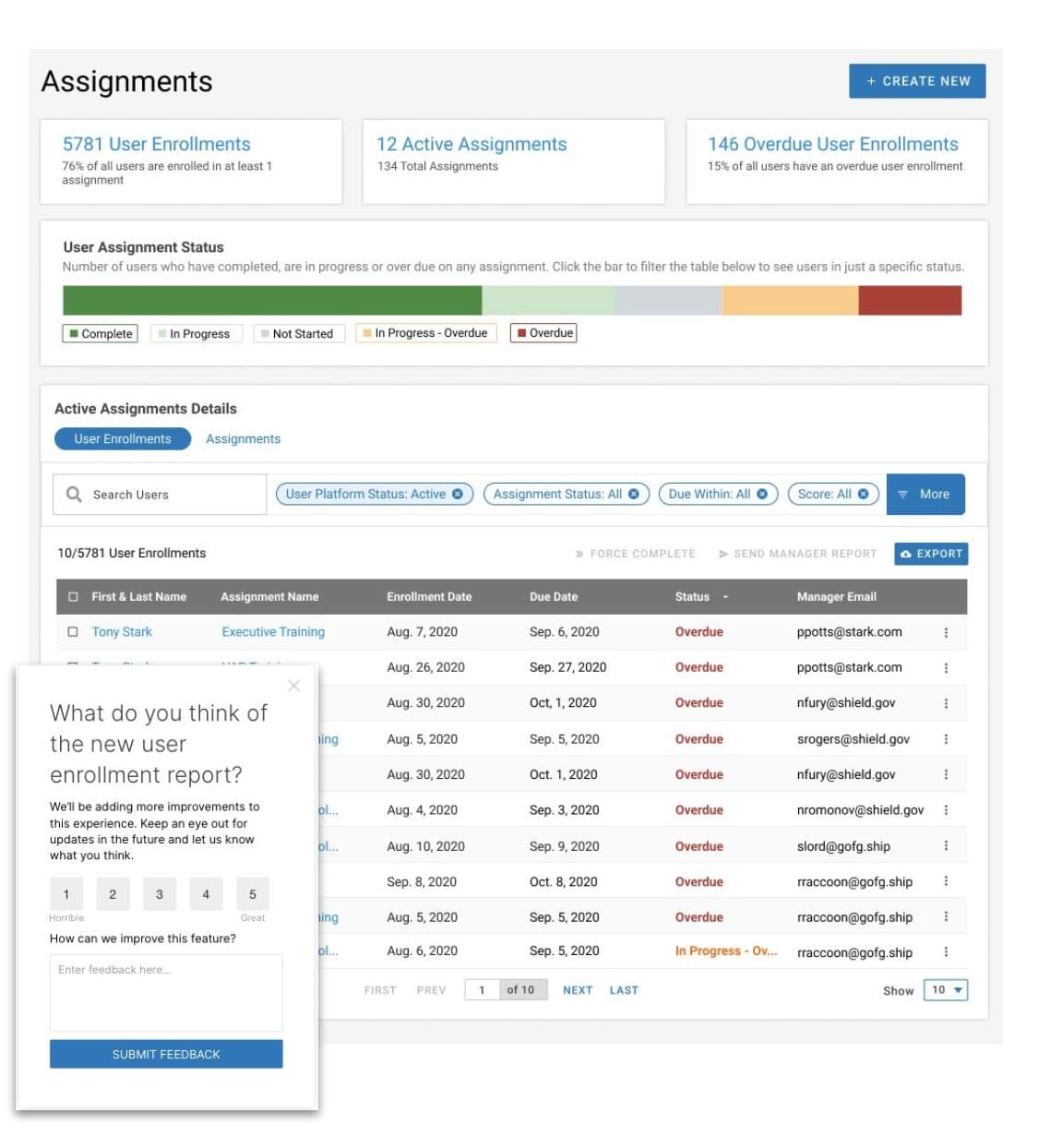1050x1148 pixels.
Task: Open 146 Overdue User Enrollments card
Action: click(837, 161)
